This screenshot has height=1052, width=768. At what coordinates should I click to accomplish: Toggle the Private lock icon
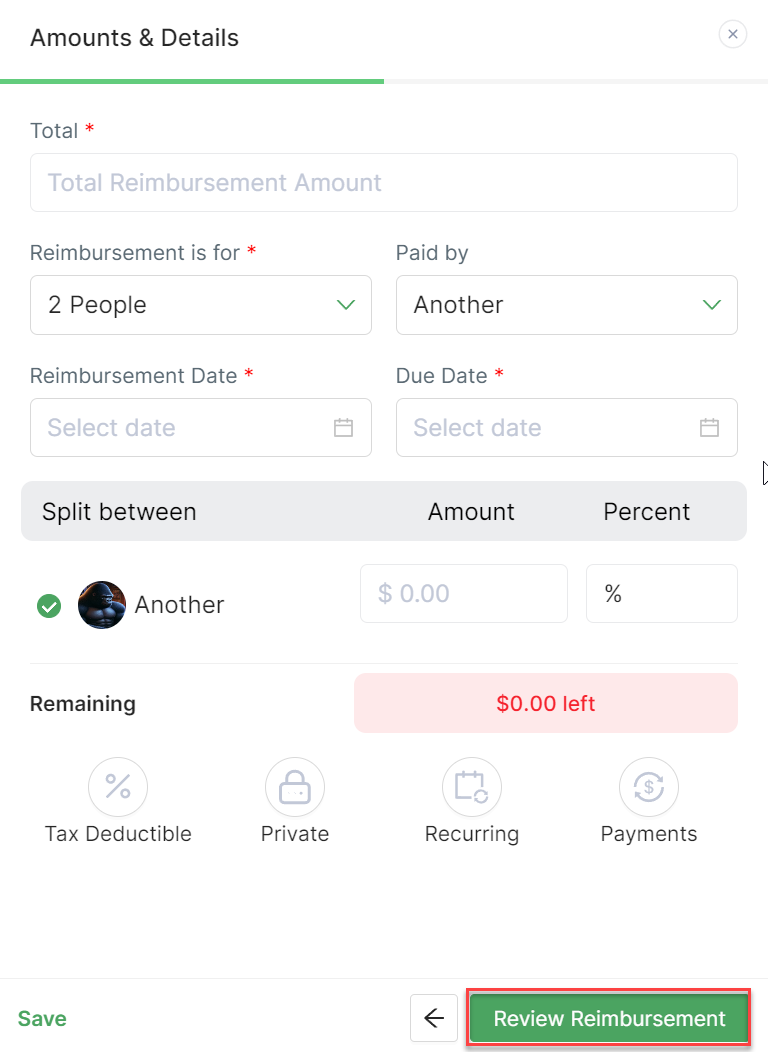click(295, 787)
